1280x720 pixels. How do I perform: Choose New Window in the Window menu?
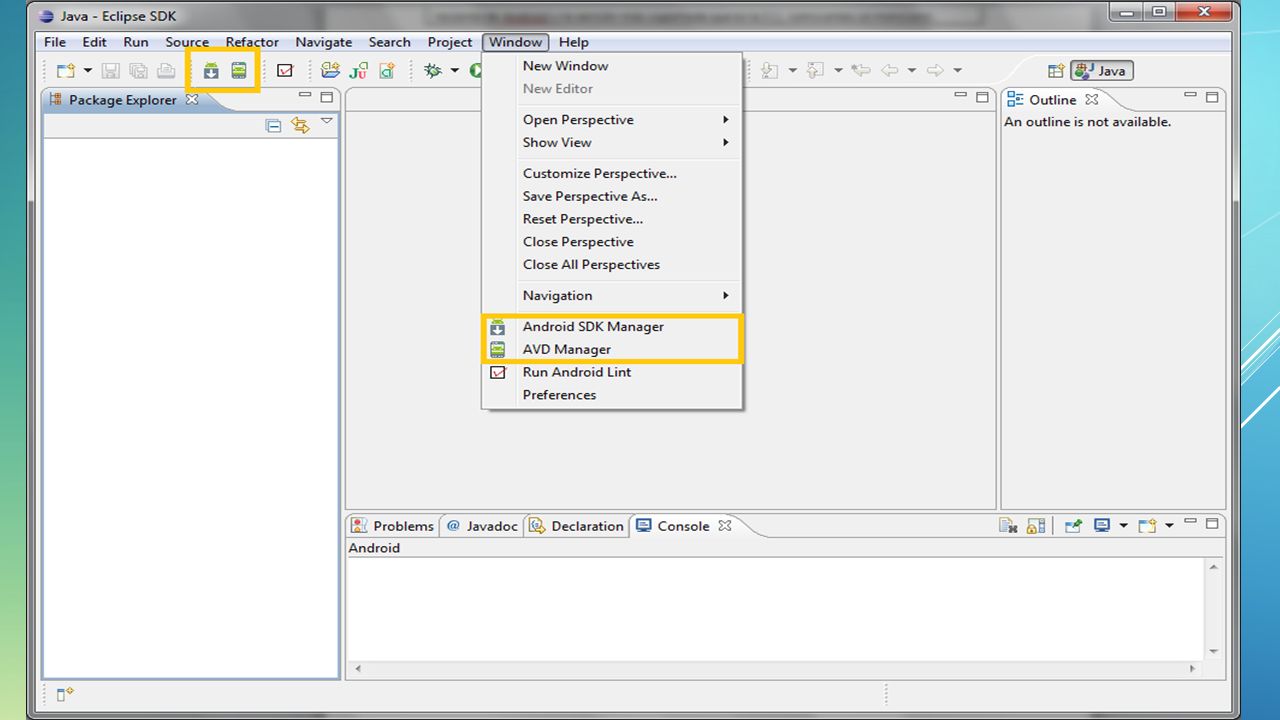click(x=612, y=65)
